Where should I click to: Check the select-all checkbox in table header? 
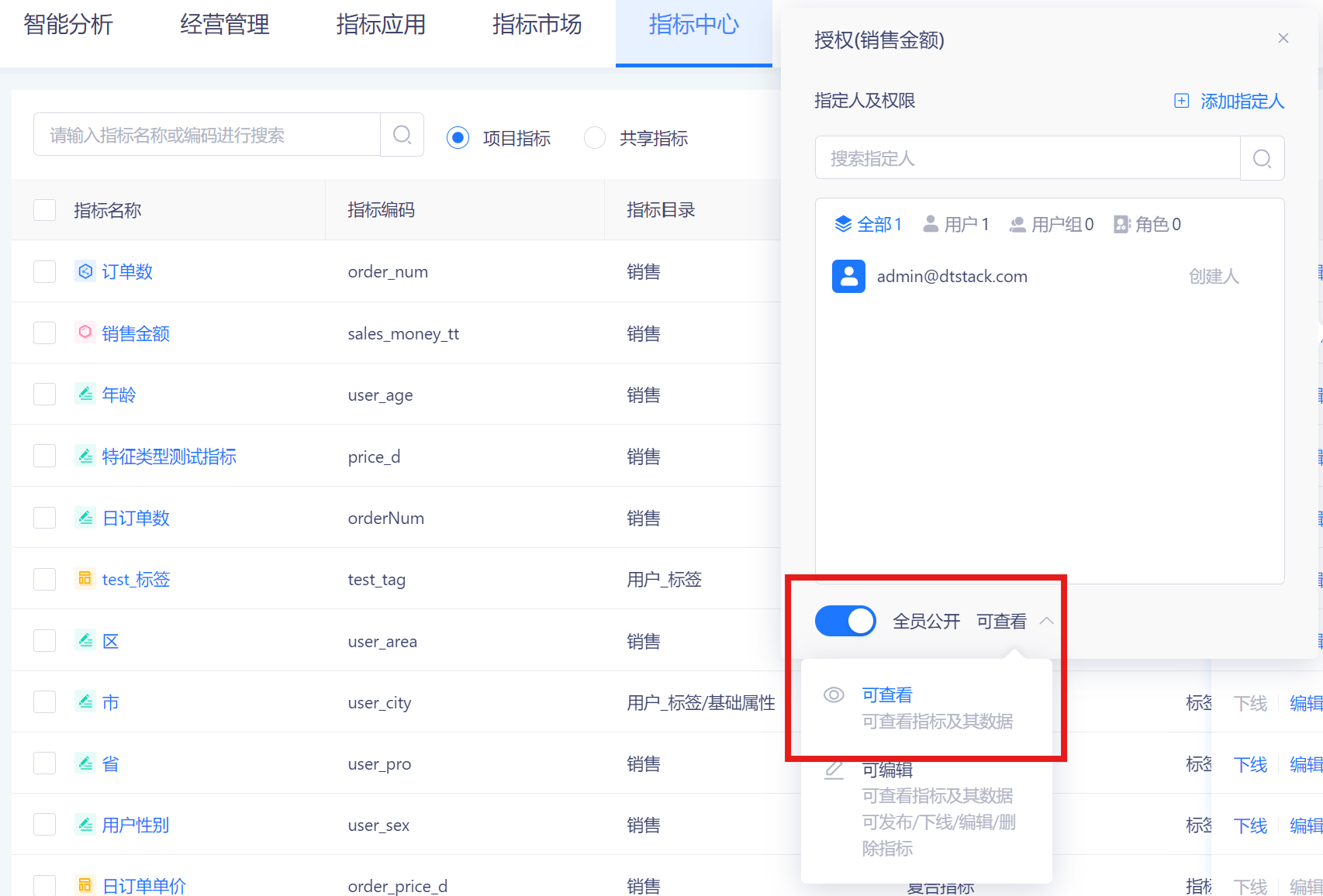45,210
